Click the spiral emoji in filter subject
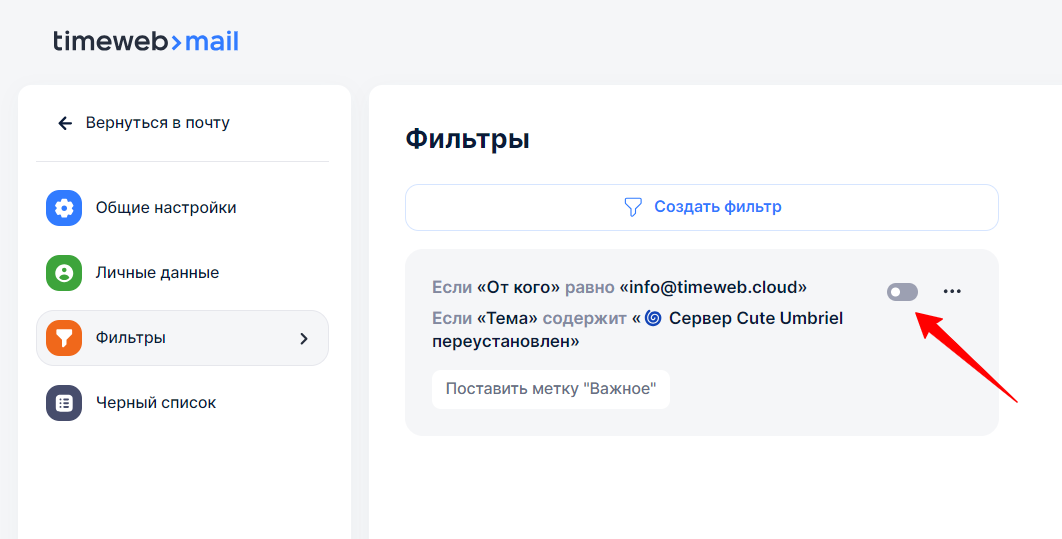The height and width of the screenshot is (539, 1062). (653, 318)
